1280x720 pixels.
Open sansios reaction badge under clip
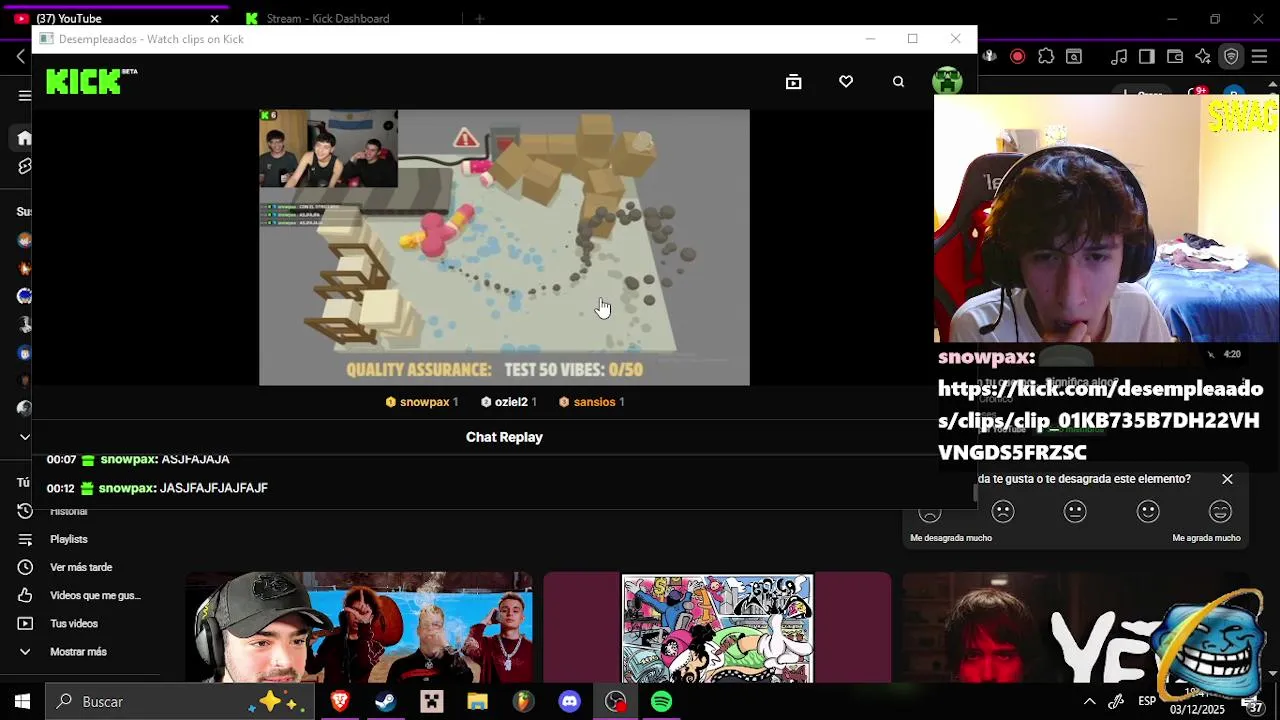591,402
